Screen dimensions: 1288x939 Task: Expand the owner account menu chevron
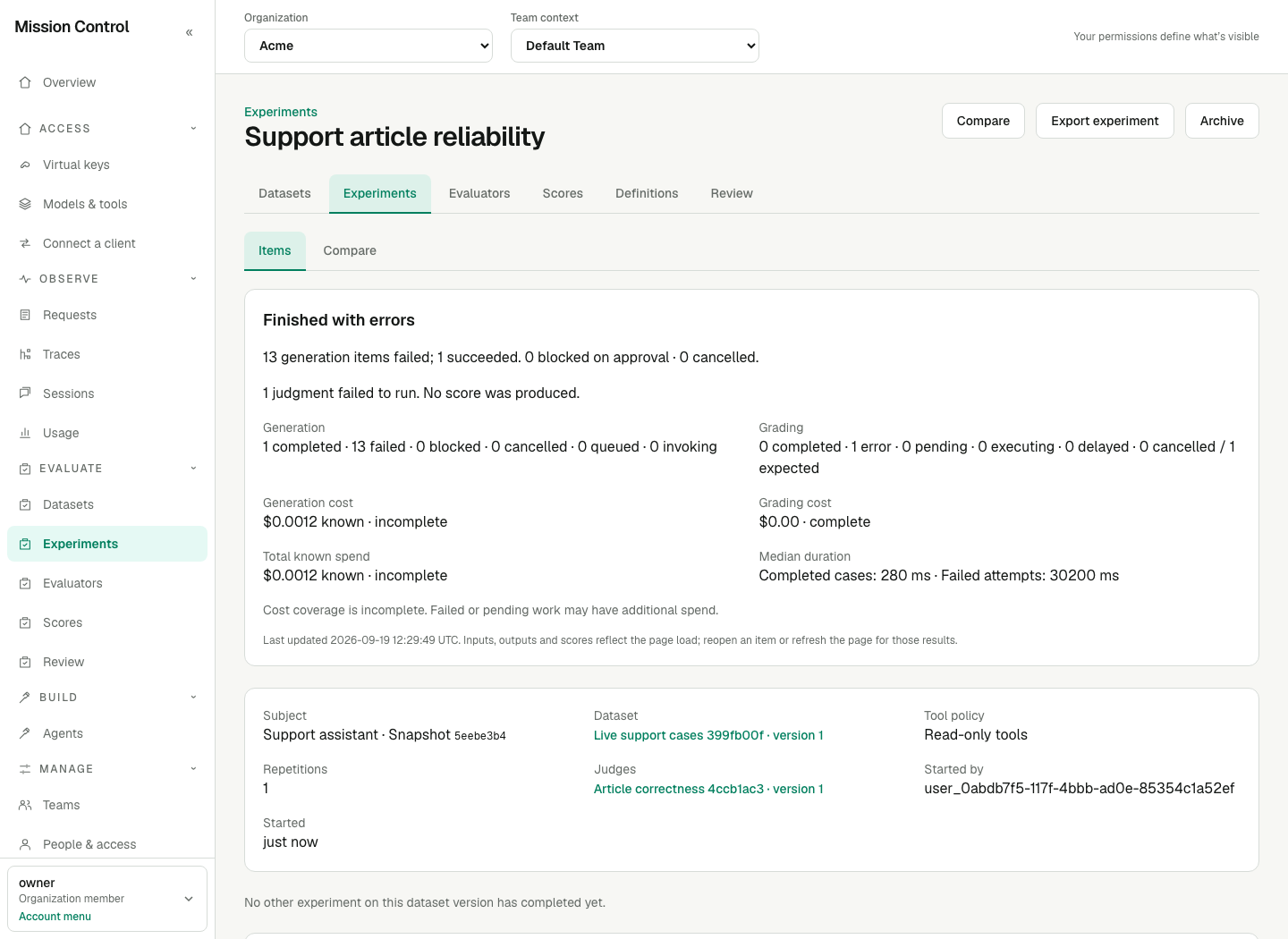[189, 899]
